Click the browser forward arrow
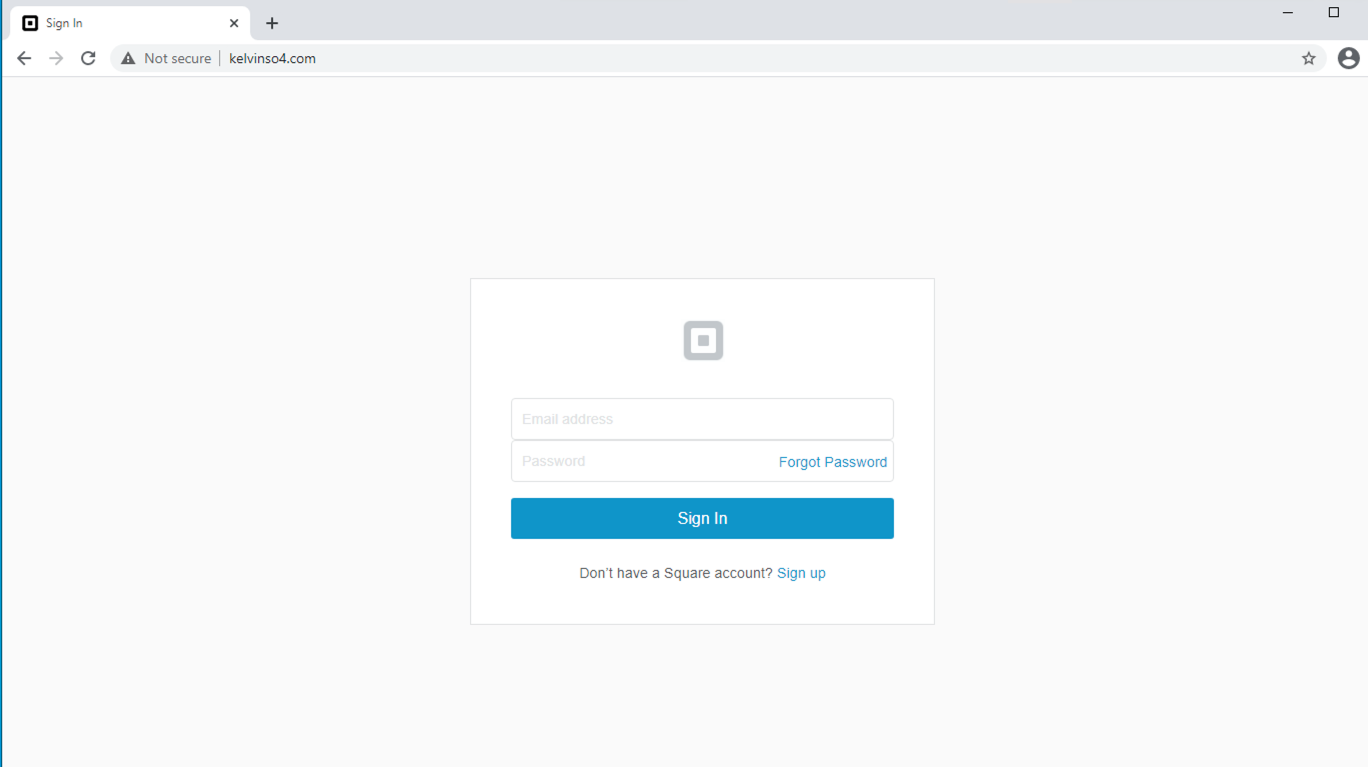Image resolution: width=1368 pixels, height=767 pixels. [x=56, y=58]
